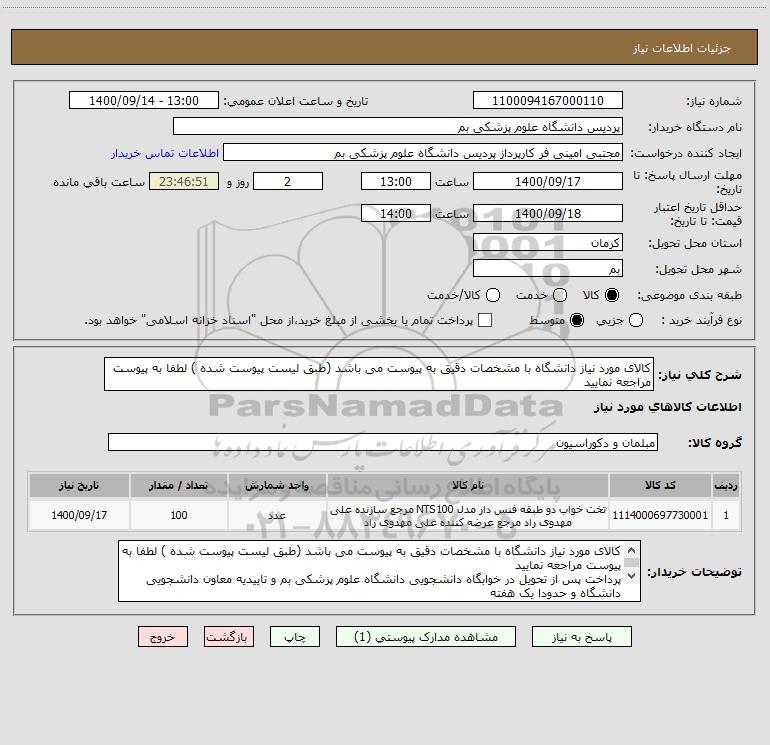The height and width of the screenshot is (745, 770).
Task: Select the کالا radio button
Action: [x=612, y=295]
